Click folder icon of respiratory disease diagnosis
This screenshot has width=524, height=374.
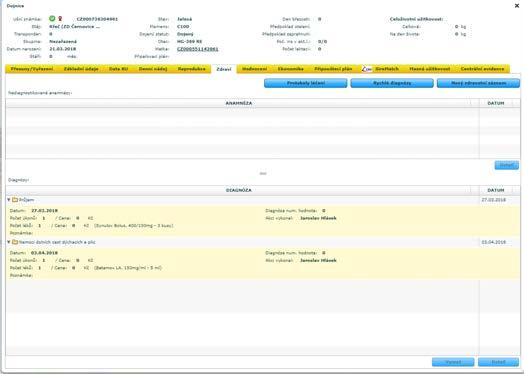tap(15, 242)
